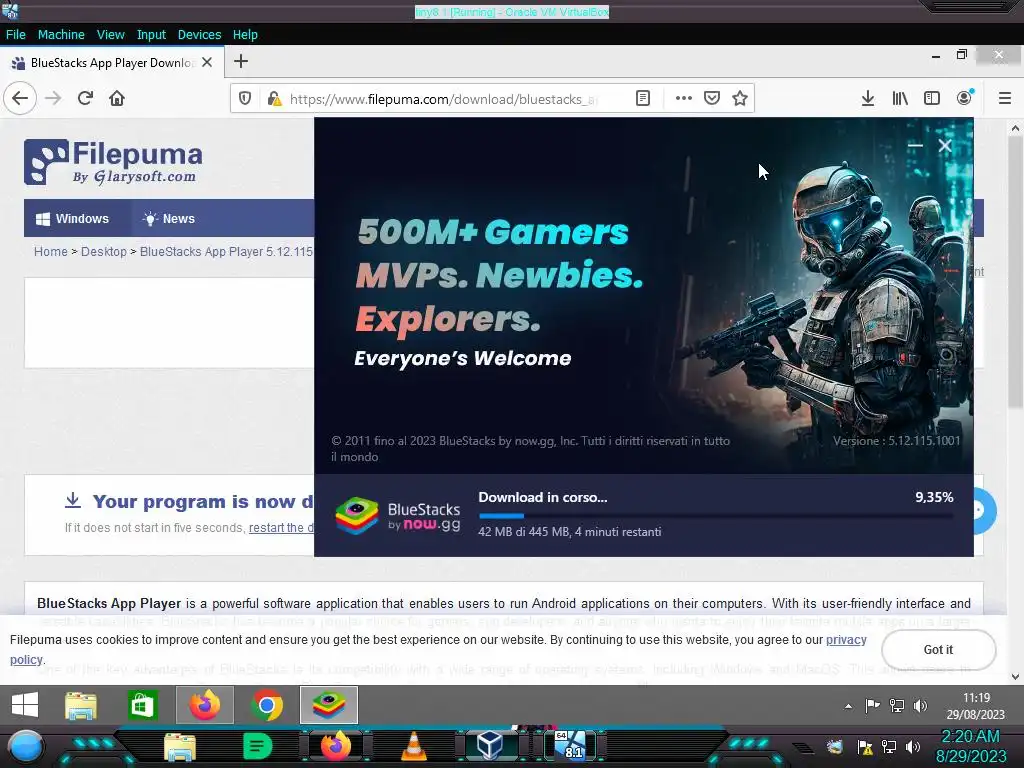Click the Filepuma logo
Viewport: 1024px width, 768px height.
tap(113, 161)
